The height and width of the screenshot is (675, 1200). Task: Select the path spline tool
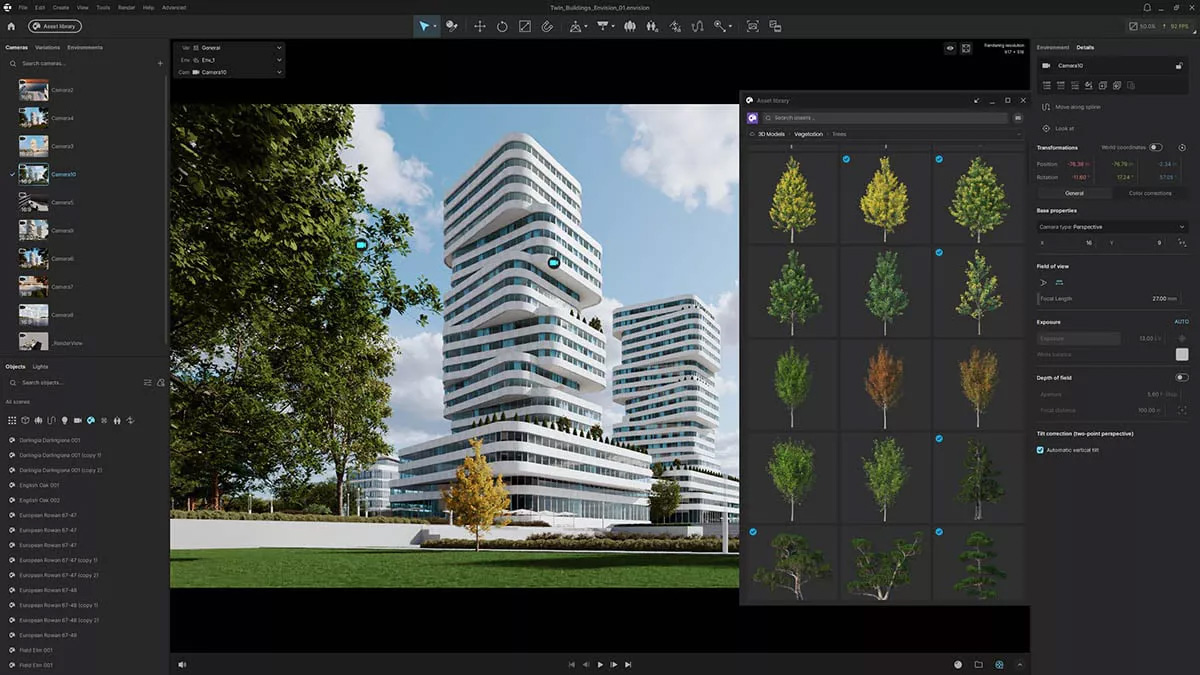698,26
